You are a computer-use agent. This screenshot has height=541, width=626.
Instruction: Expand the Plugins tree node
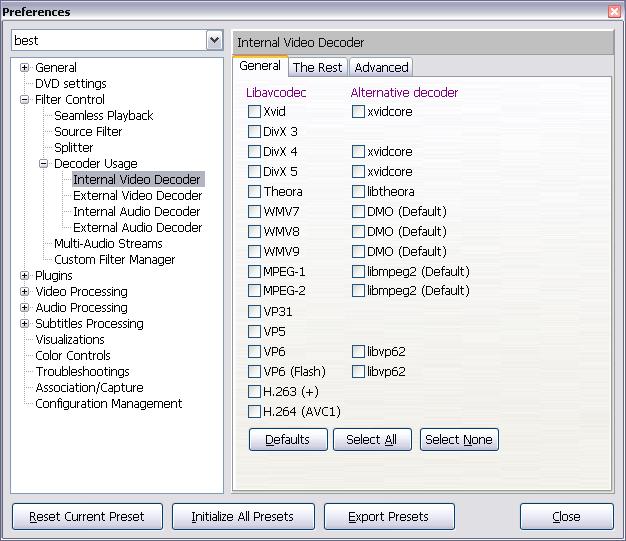tap(25, 276)
